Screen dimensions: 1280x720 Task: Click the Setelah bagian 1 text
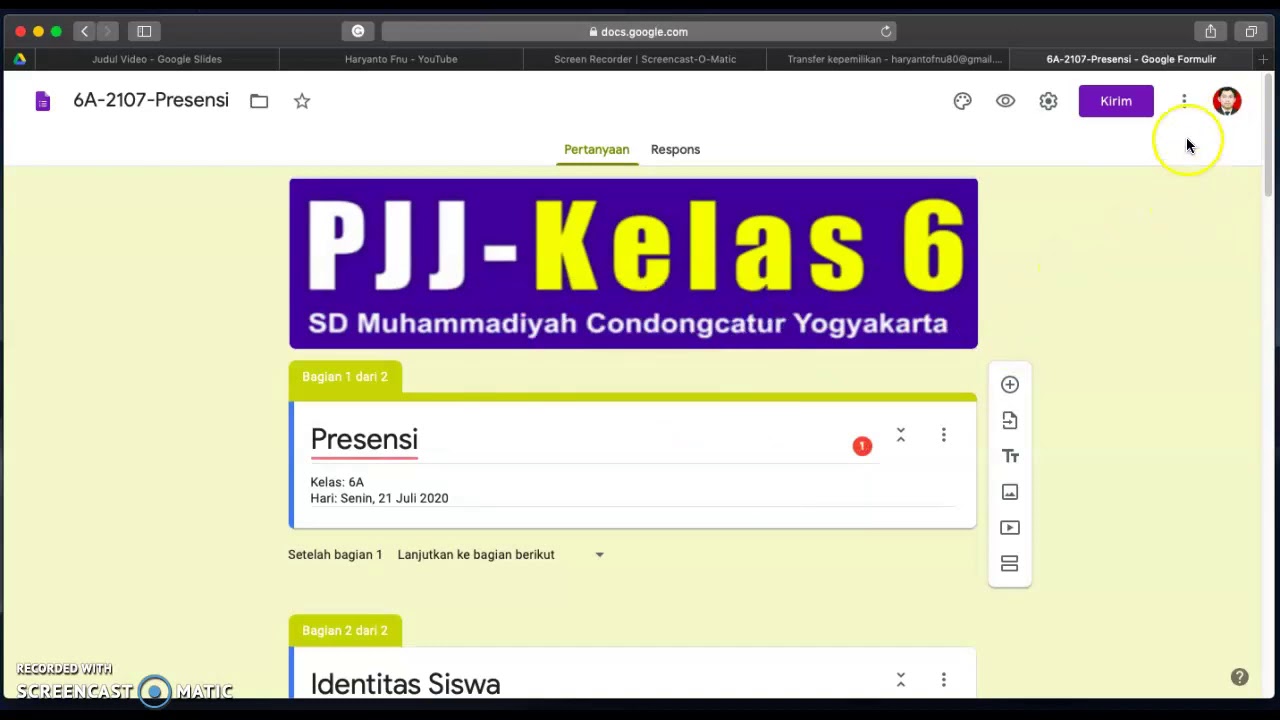pyautogui.click(x=335, y=555)
